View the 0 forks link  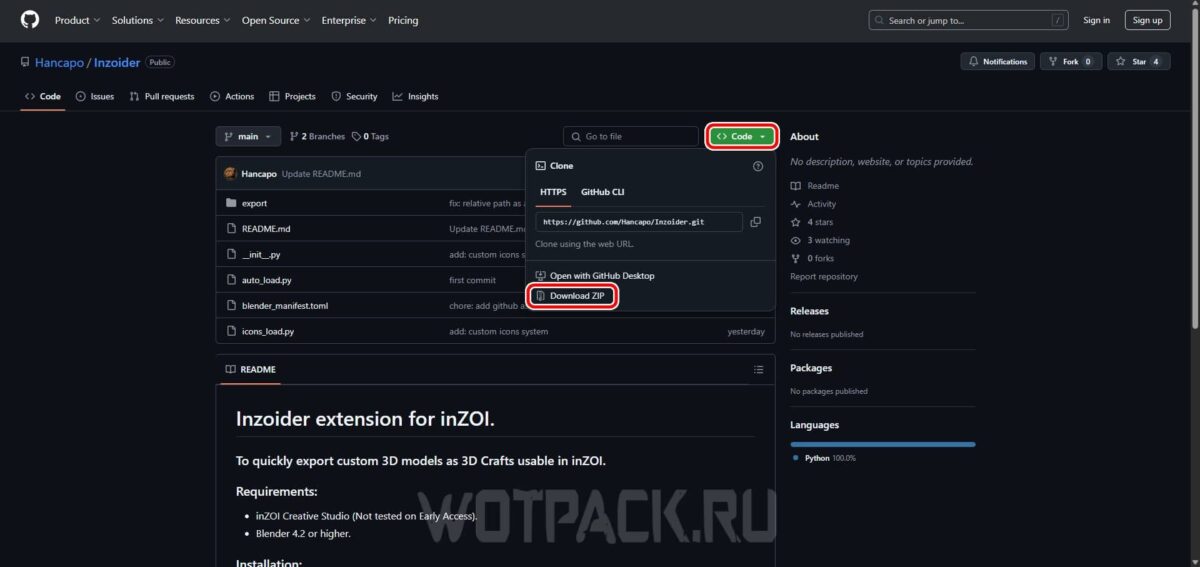[x=812, y=258]
